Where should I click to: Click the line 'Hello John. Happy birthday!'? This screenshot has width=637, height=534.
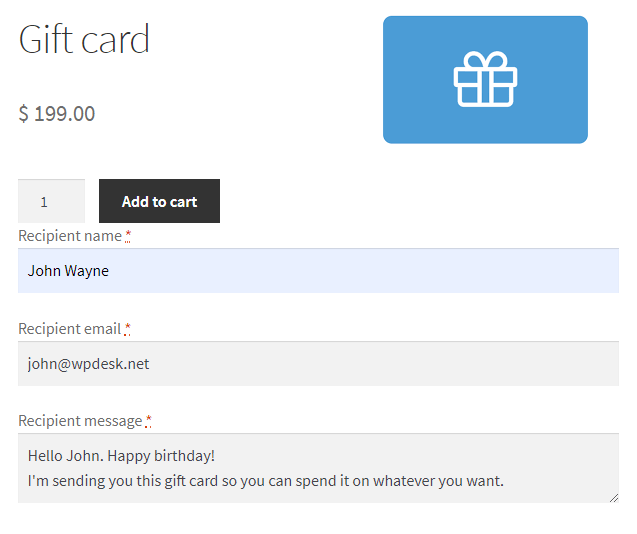click(x=121, y=456)
